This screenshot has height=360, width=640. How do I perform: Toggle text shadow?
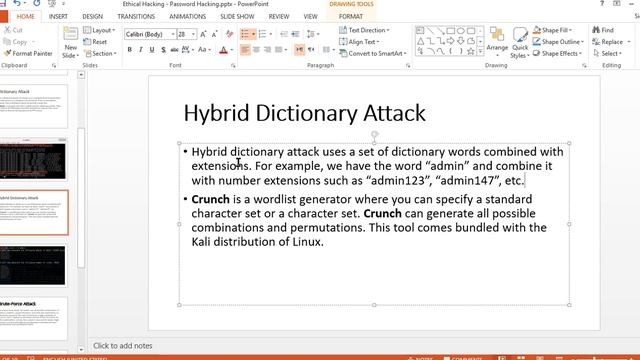tap(163, 50)
